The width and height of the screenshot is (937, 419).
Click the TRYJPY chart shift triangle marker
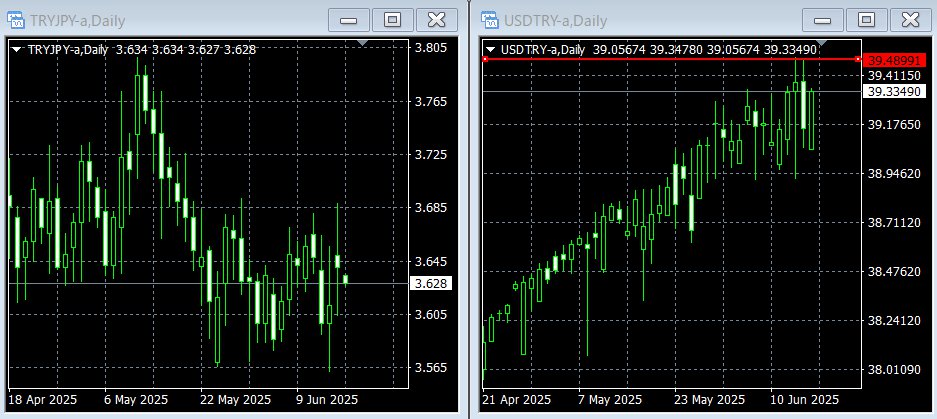362,42
